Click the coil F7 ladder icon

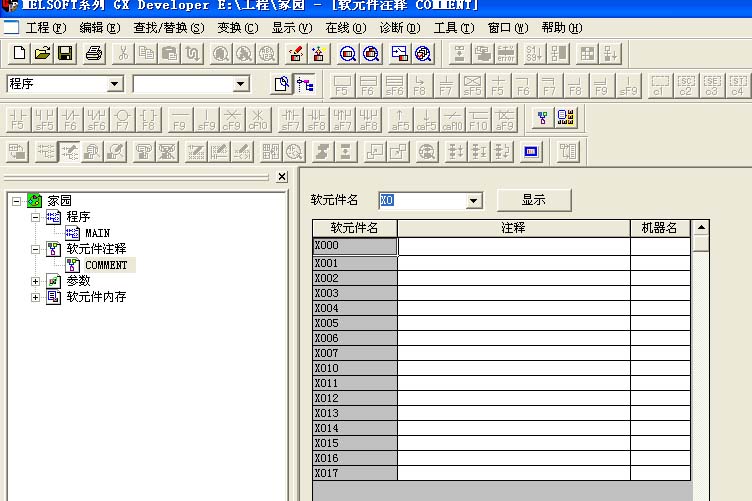(122, 120)
